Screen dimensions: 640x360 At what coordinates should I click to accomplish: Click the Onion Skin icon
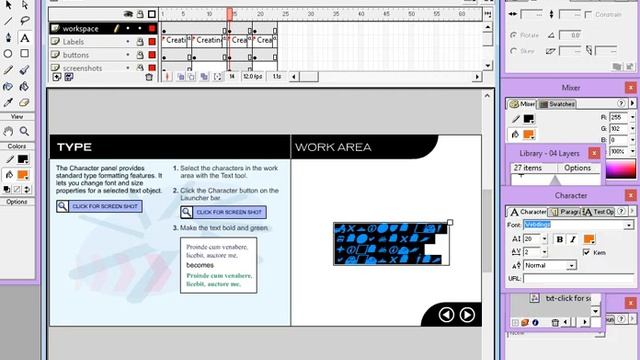point(180,77)
